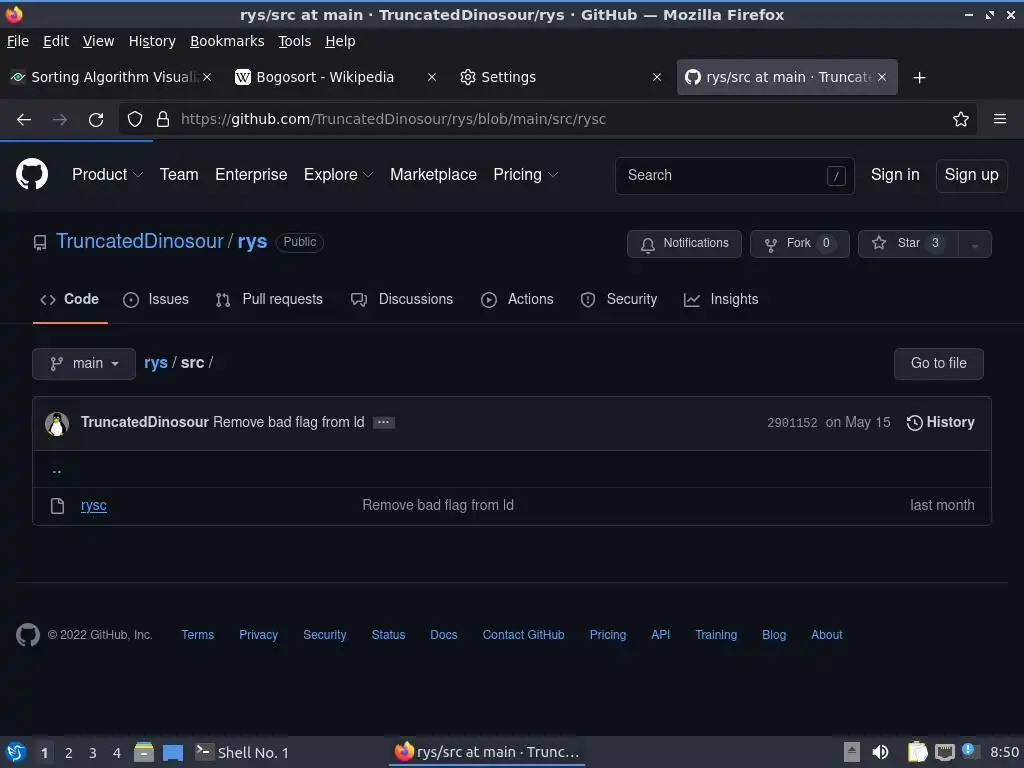Click the rys breadcrumb link
The width and height of the screenshot is (1024, 768).
pos(155,363)
